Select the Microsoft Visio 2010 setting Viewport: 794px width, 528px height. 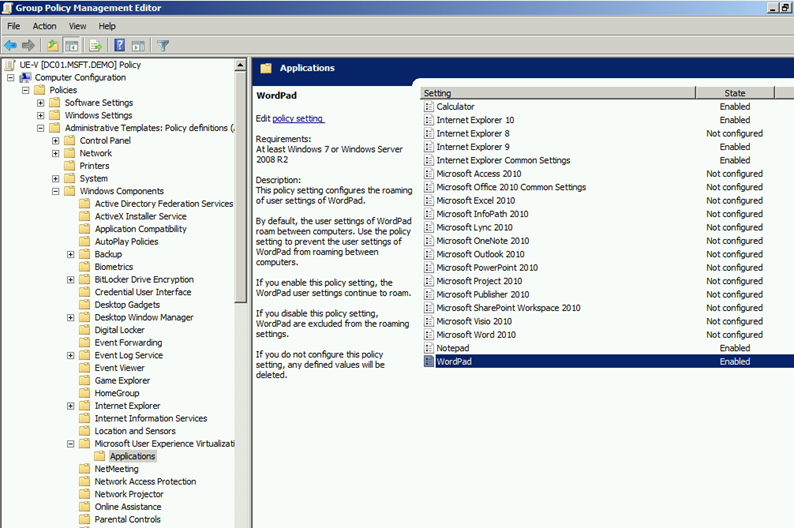(474, 321)
